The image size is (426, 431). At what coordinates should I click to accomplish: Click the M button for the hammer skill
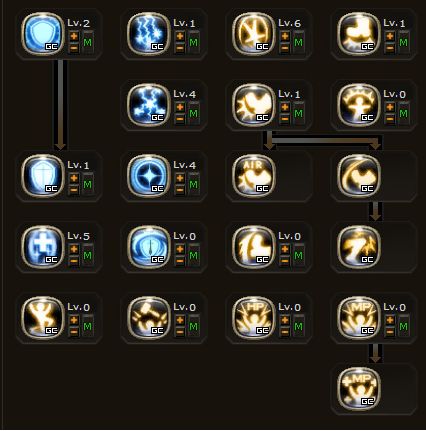click(193, 326)
